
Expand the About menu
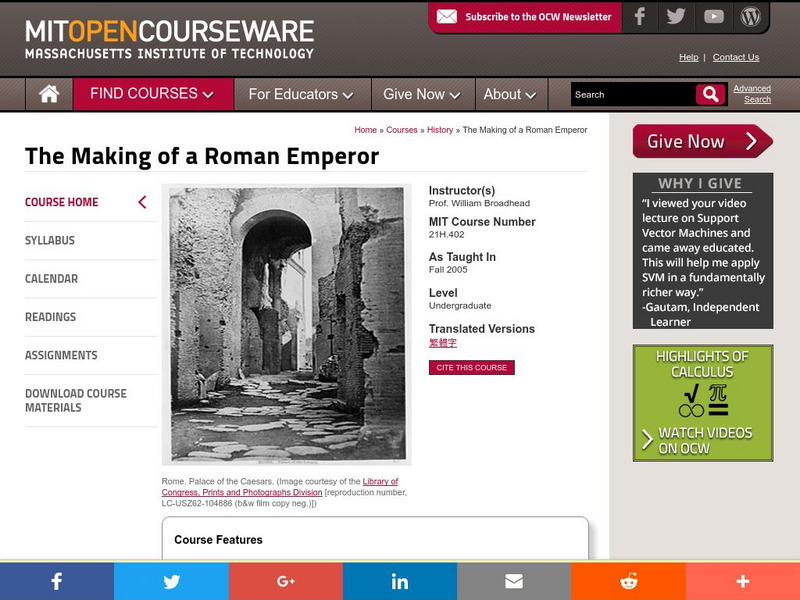511,94
